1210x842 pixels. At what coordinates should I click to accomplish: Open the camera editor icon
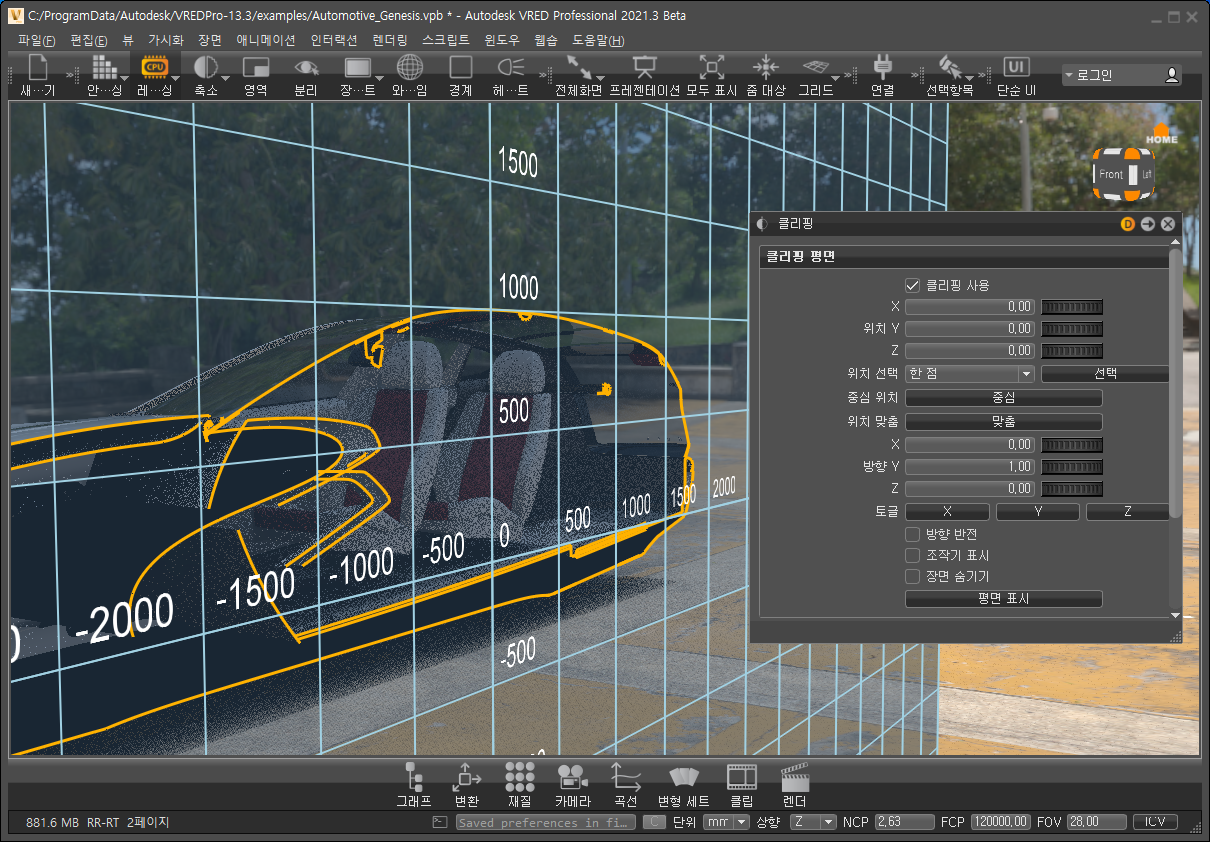[x=572, y=777]
